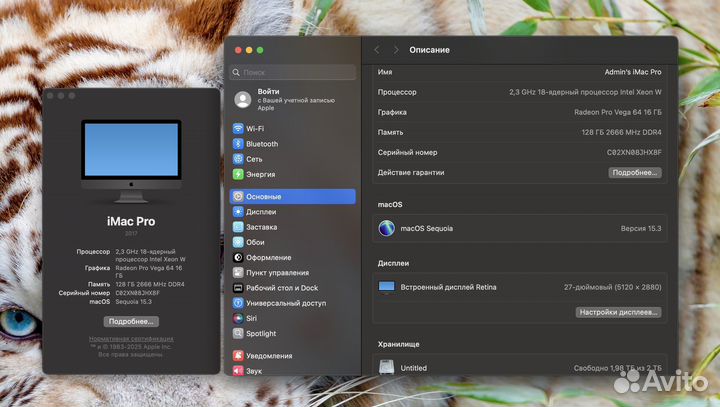Click the macOS Sequoia version row
The height and width of the screenshot is (407, 720).
519,228
